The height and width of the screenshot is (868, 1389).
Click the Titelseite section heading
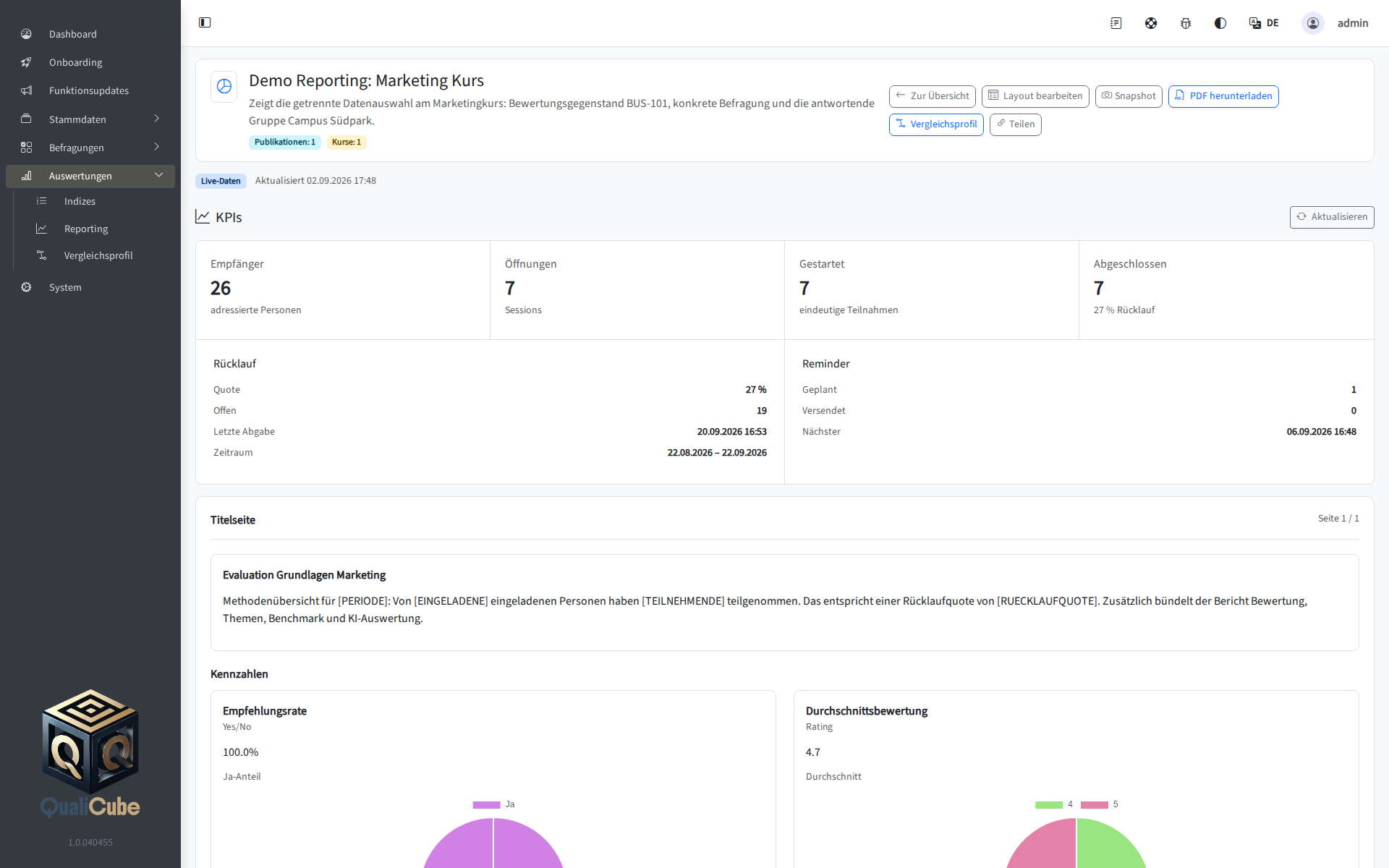[x=232, y=520]
